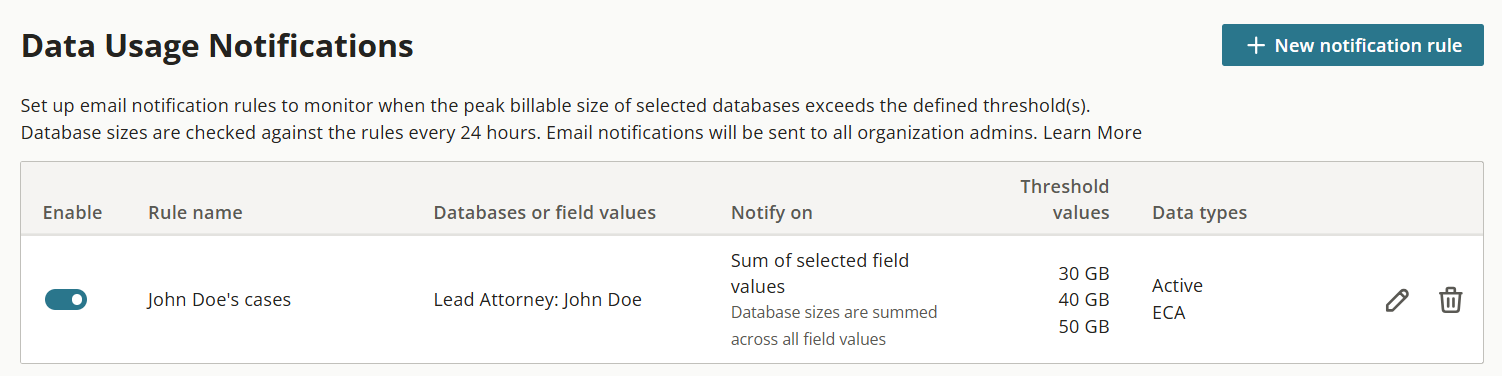Screen dimensions: 1502x376
Task: Click the 50 GB threshold value
Action: tap(1083, 326)
